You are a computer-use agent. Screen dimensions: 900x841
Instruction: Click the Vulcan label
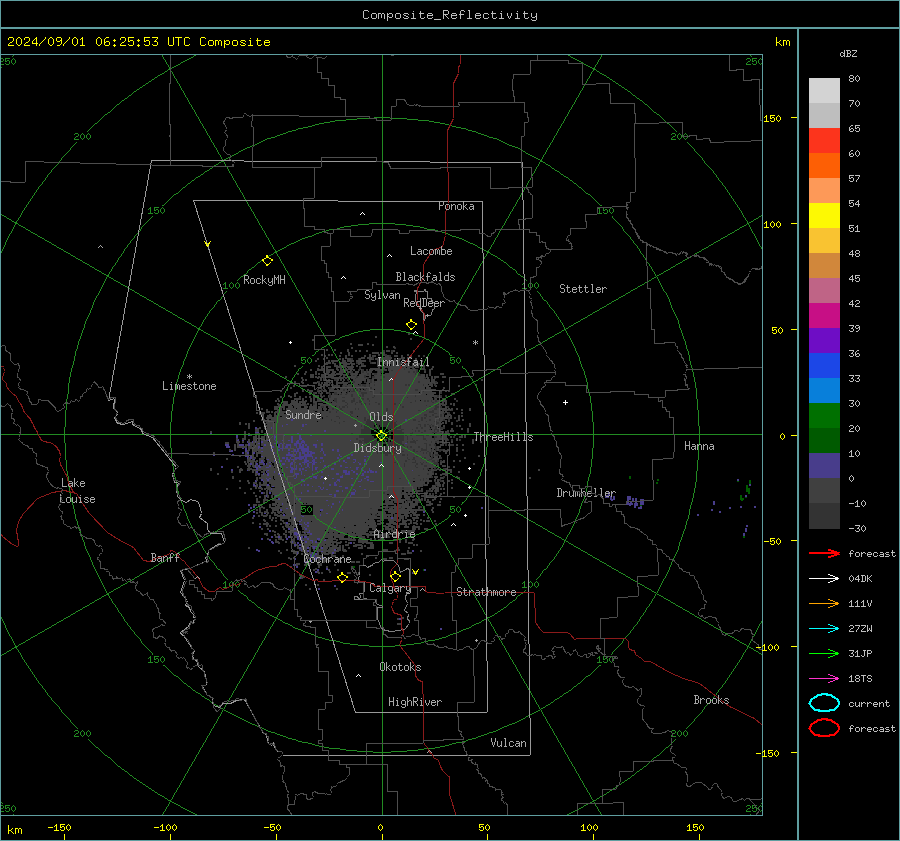click(x=508, y=743)
